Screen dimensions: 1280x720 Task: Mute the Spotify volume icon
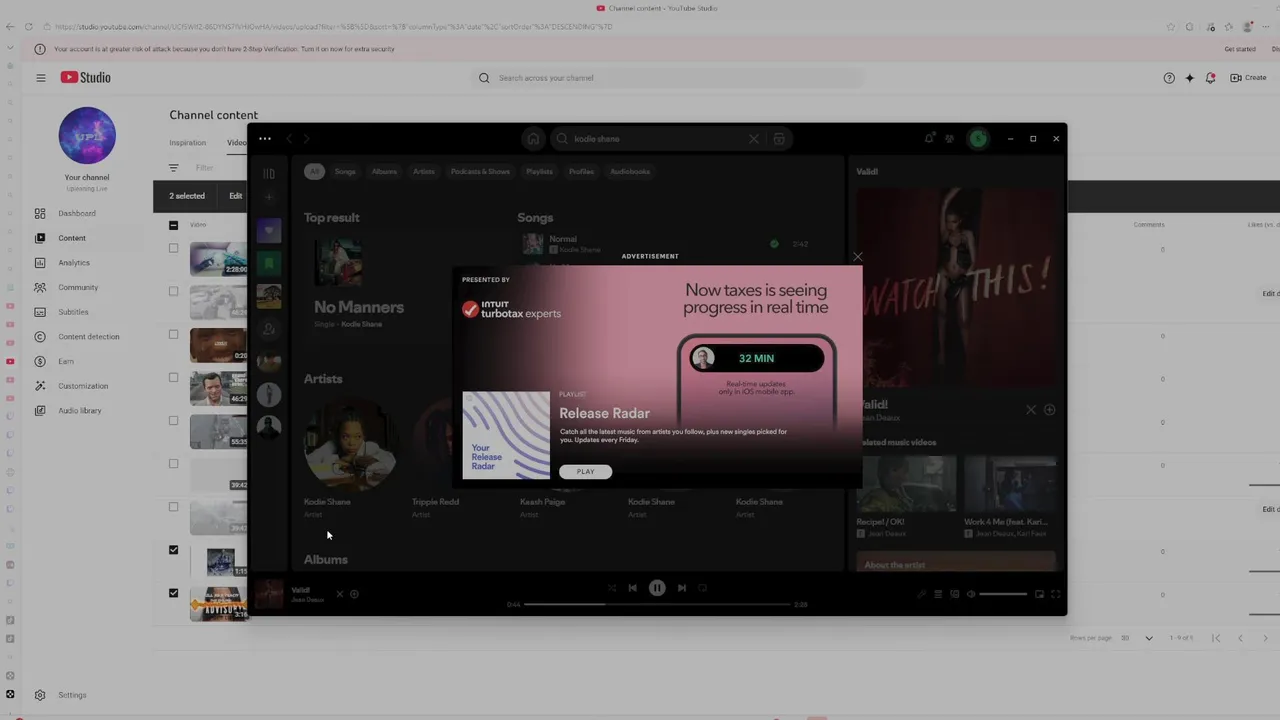(x=970, y=594)
